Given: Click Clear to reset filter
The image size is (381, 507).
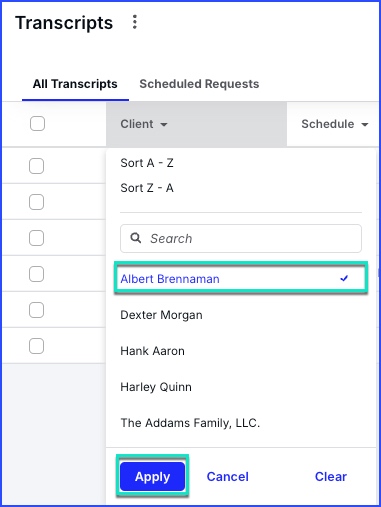Looking at the screenshot, I should click(x=331, y=477).
